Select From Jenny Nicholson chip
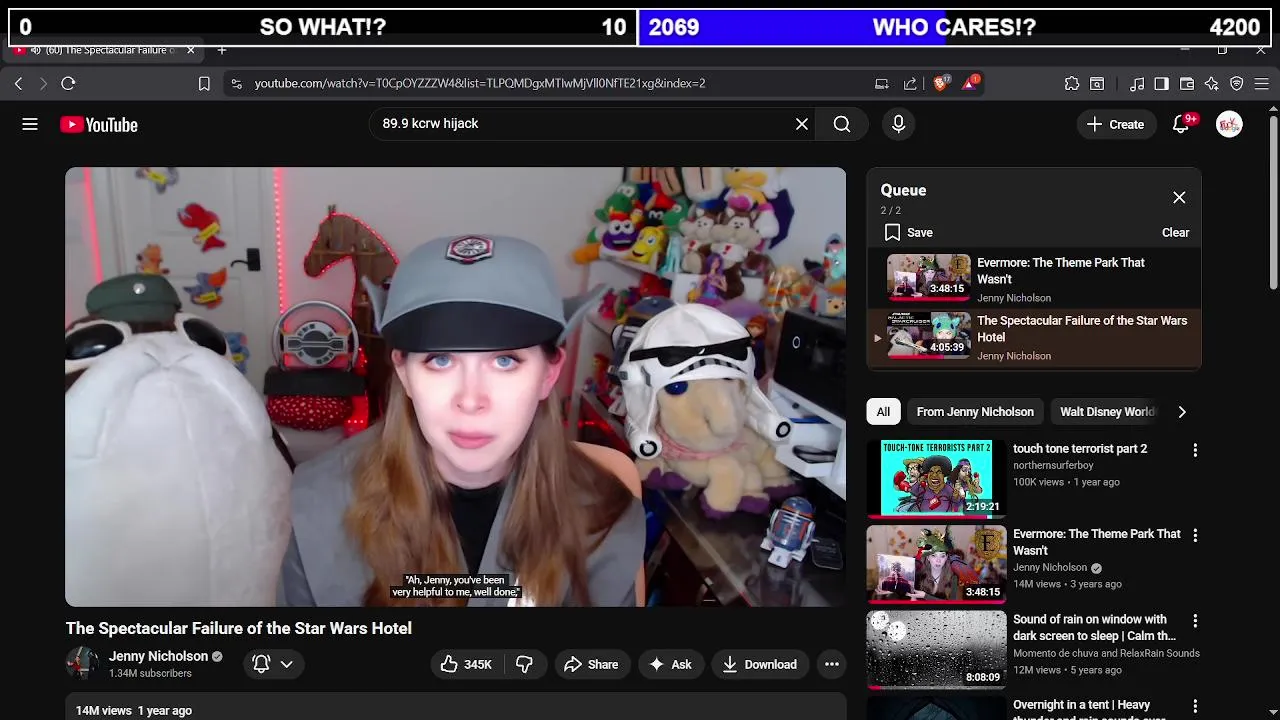Image resolution: width=1280 pixels, height=720 pixels. (x=975, y=412)
